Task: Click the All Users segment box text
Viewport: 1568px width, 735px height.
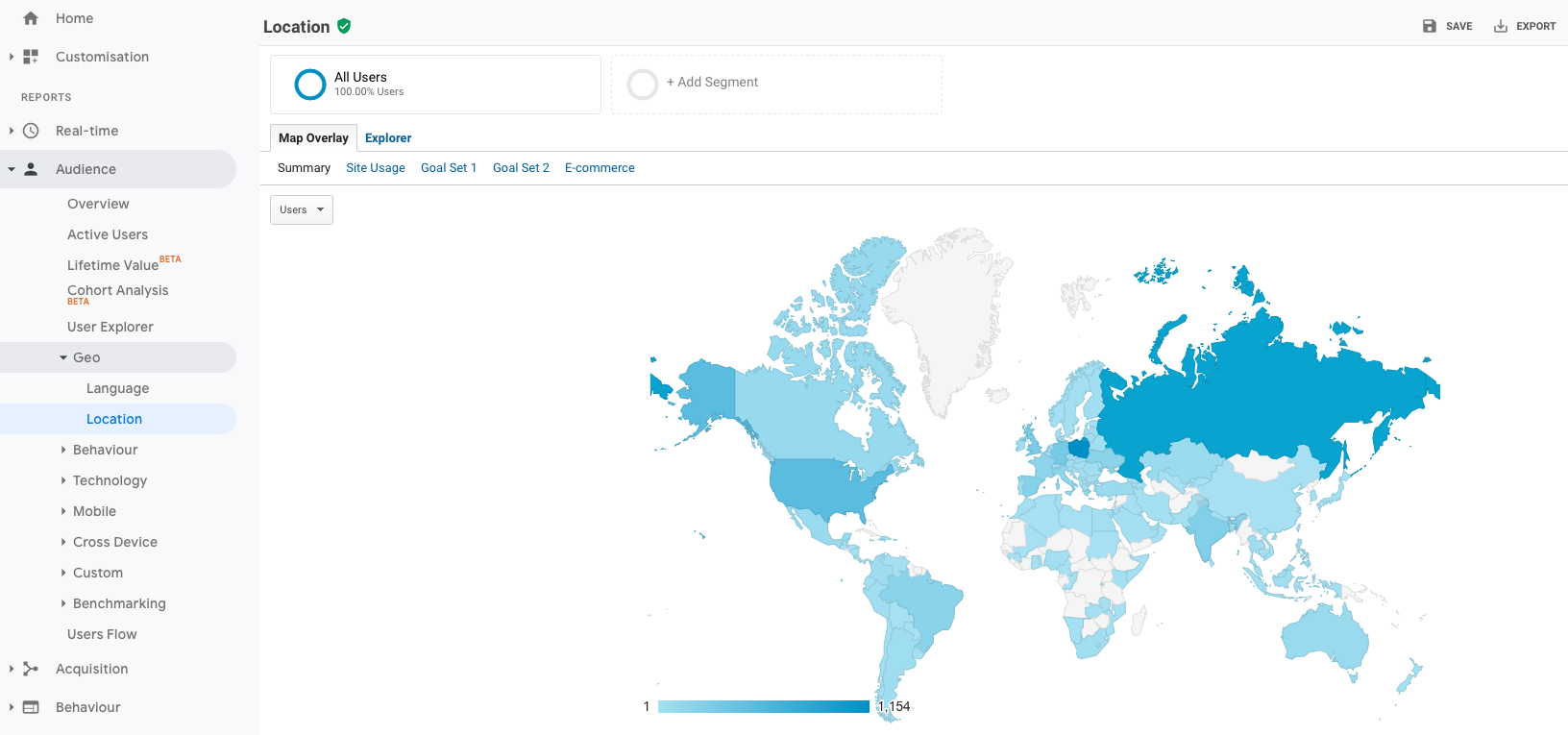Action: click(x=369, y=84)
